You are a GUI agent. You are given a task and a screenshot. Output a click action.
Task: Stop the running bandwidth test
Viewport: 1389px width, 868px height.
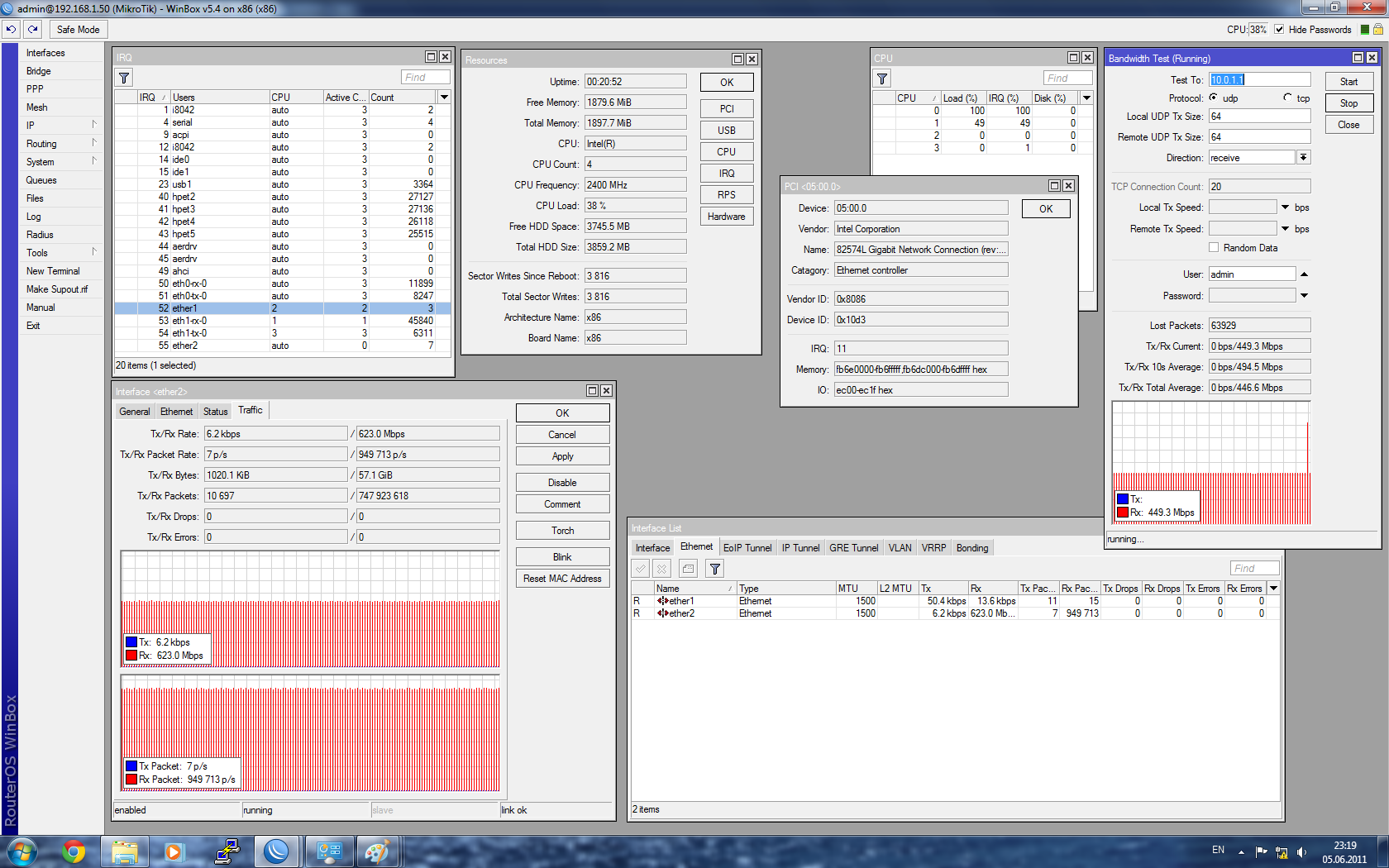coord(1348,103)
